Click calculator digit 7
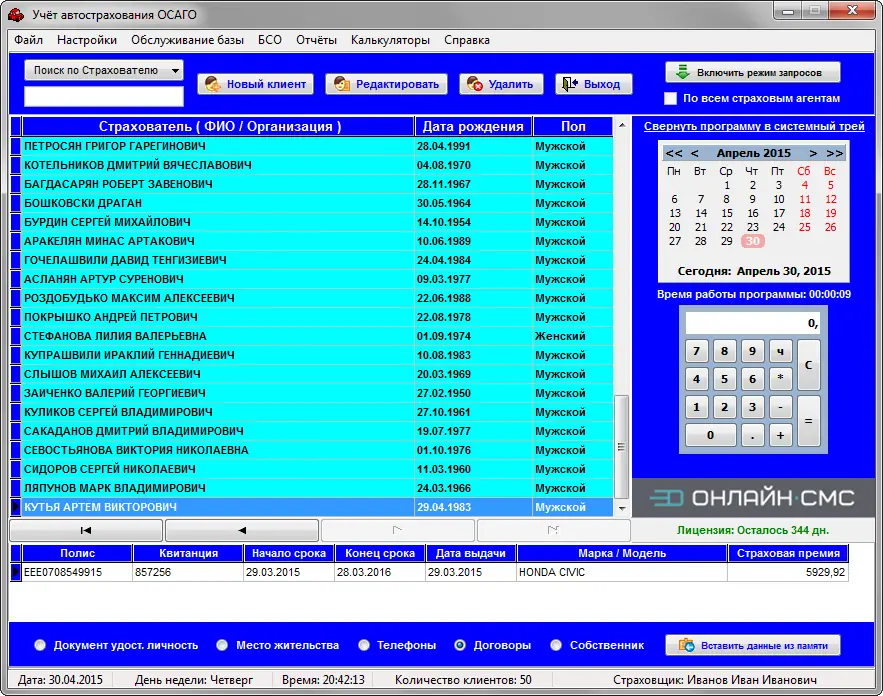 697,351
